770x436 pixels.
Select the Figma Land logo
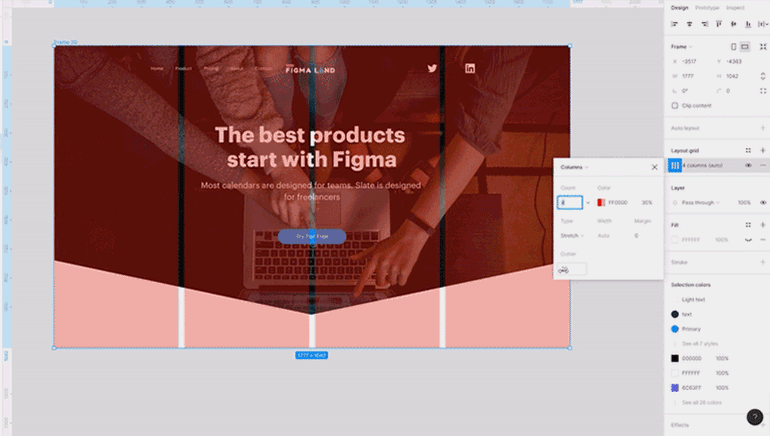310,69
